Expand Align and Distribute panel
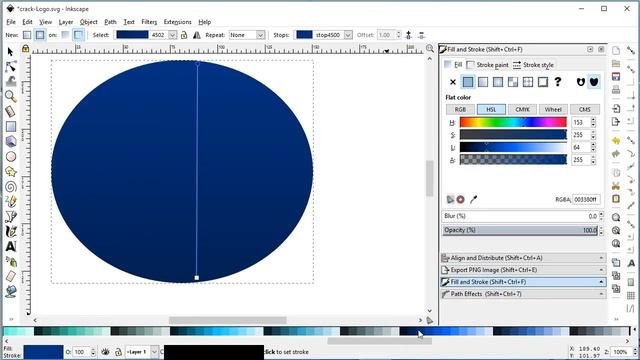 tap(523, 258)
